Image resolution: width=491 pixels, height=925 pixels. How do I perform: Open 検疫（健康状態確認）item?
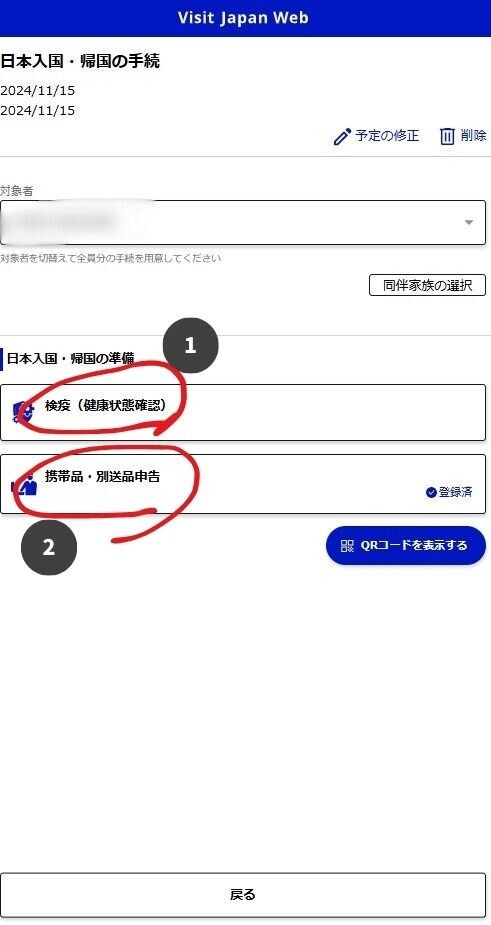pos(243,412)
